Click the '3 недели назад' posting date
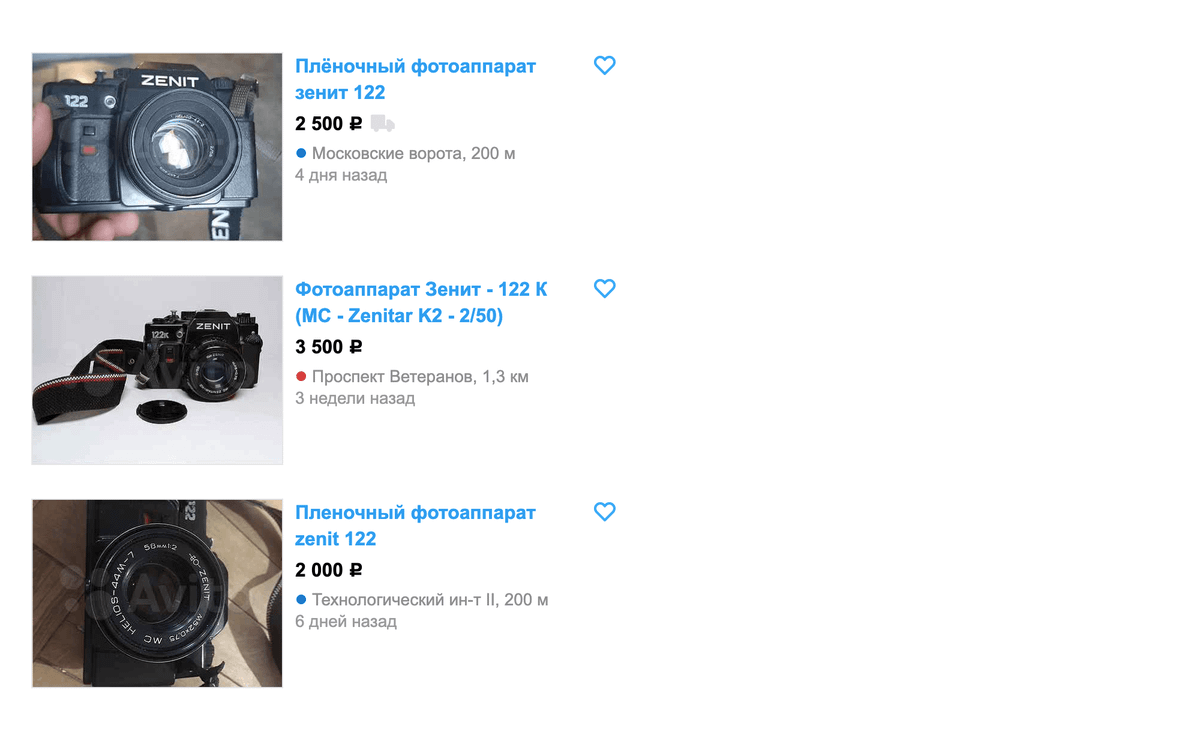This screenshot has width=1200, height=744. (x=355, y=398)
